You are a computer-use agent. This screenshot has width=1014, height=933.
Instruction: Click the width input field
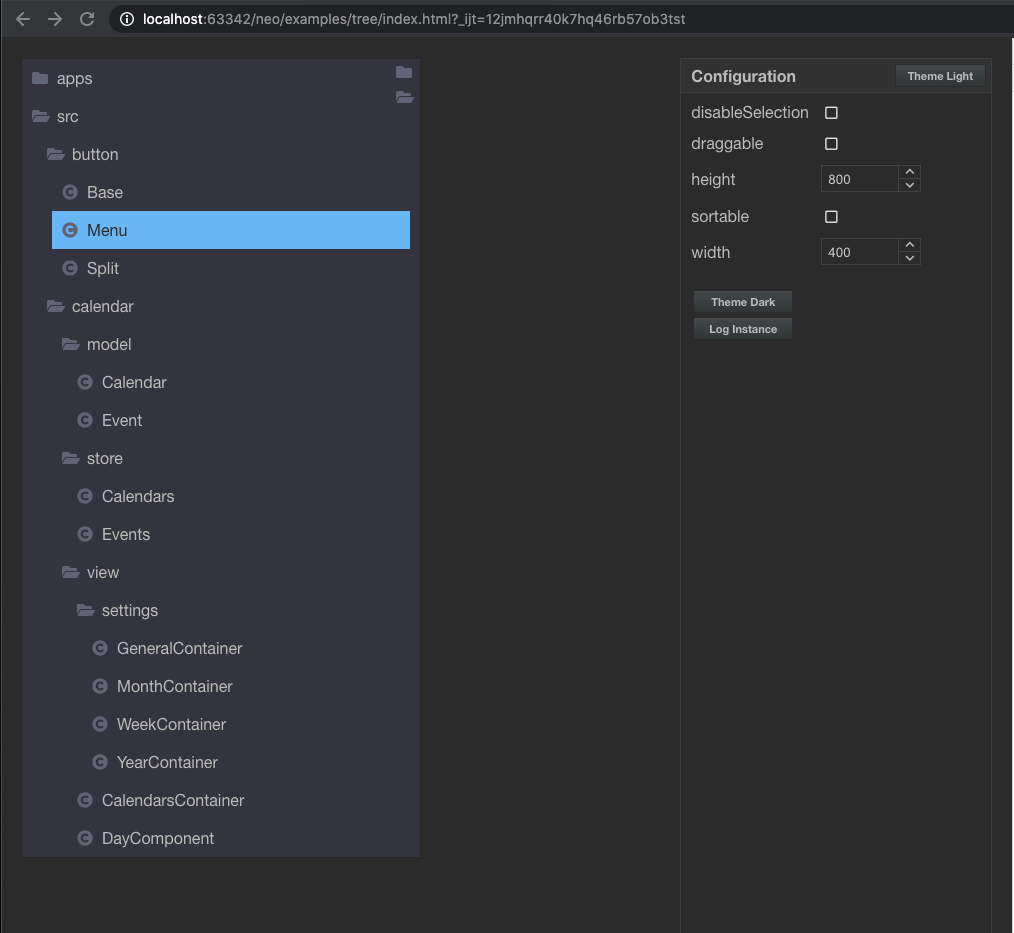(859, 252)
